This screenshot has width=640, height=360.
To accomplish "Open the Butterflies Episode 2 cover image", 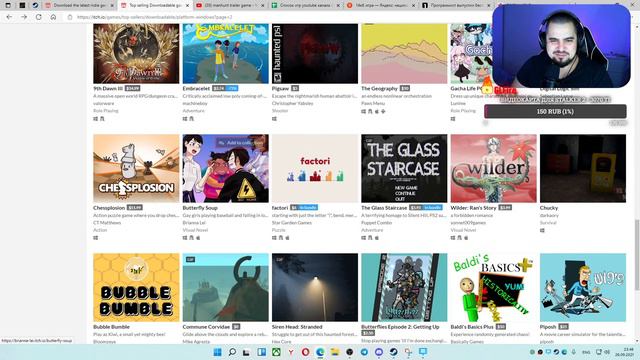I will tap(404, 287).
